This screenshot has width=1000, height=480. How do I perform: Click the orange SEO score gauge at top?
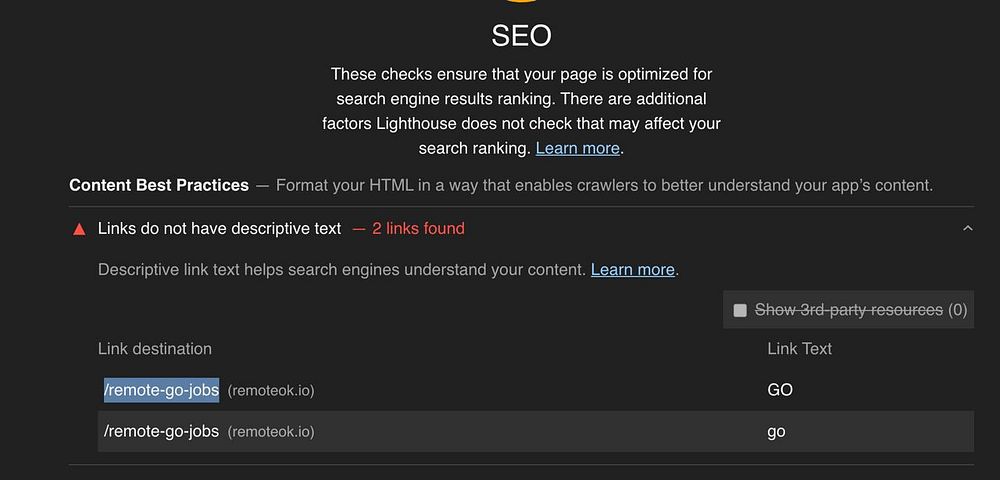click(x=521, y=3)
